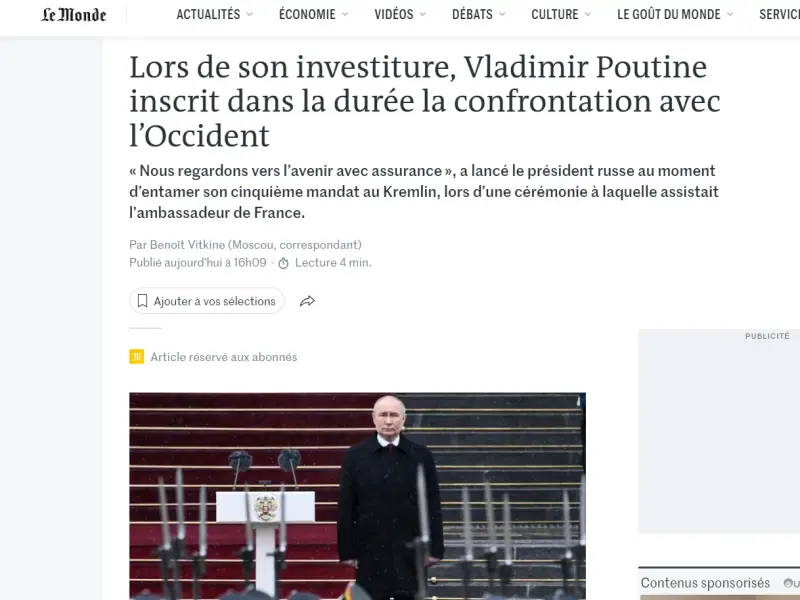
Task: Click the bookmark icon in Ajouter button
Action: point(142,301)
